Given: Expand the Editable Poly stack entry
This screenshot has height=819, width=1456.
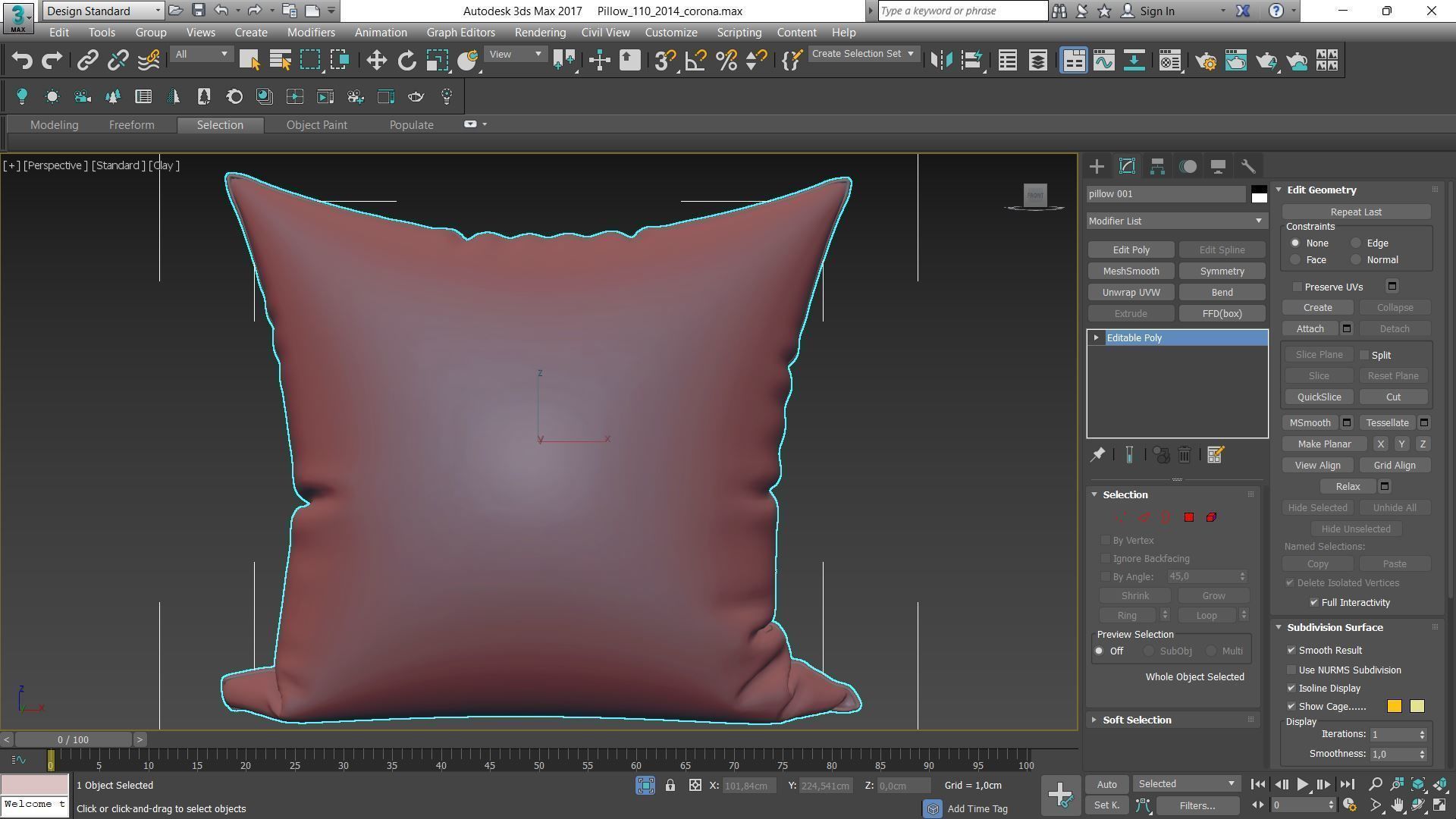Looking at the screenshot, I should click(x=1097, y=338).
